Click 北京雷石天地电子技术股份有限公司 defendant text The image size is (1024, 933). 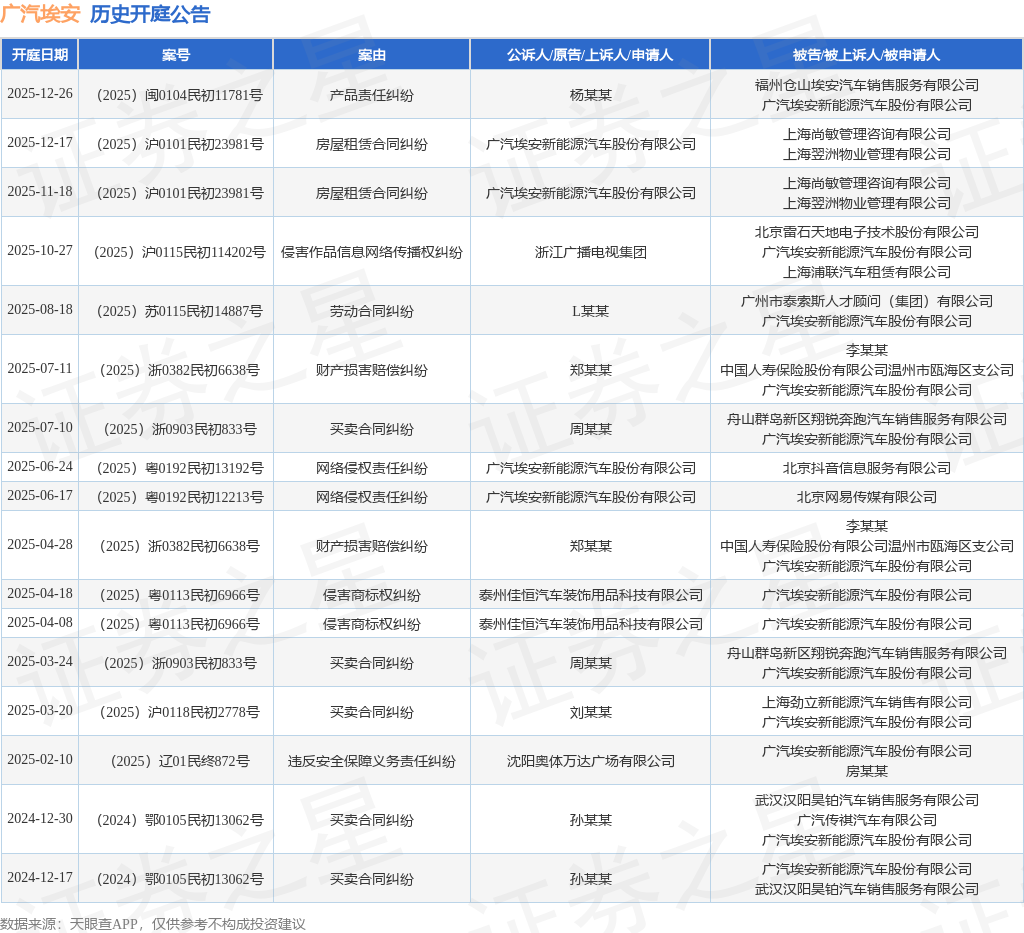coord(867,232)
